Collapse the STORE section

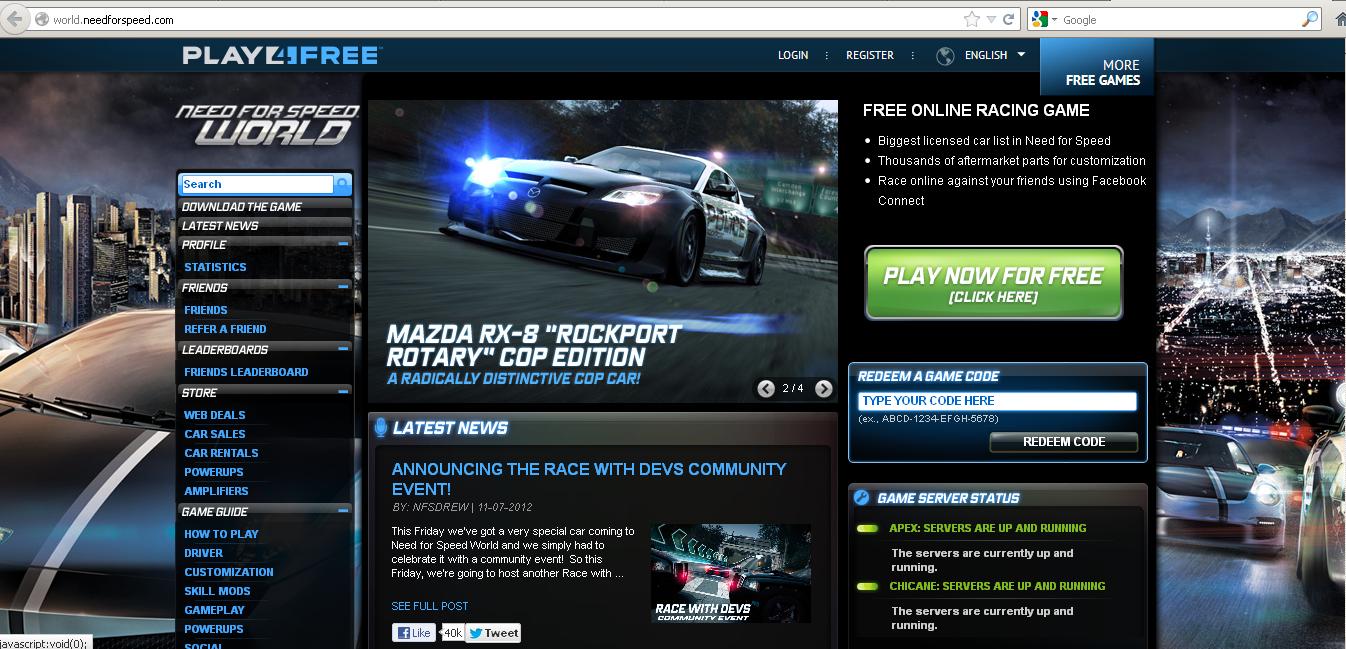(x=343, y=392)
